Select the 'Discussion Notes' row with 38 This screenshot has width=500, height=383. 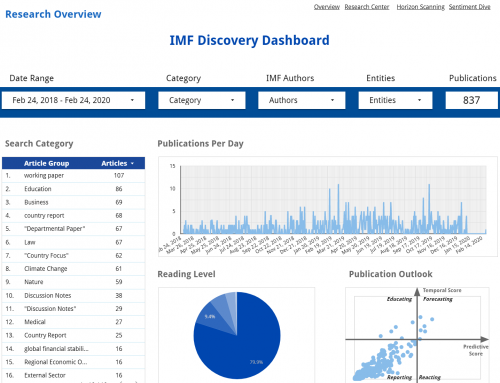[x=73, y=296]
